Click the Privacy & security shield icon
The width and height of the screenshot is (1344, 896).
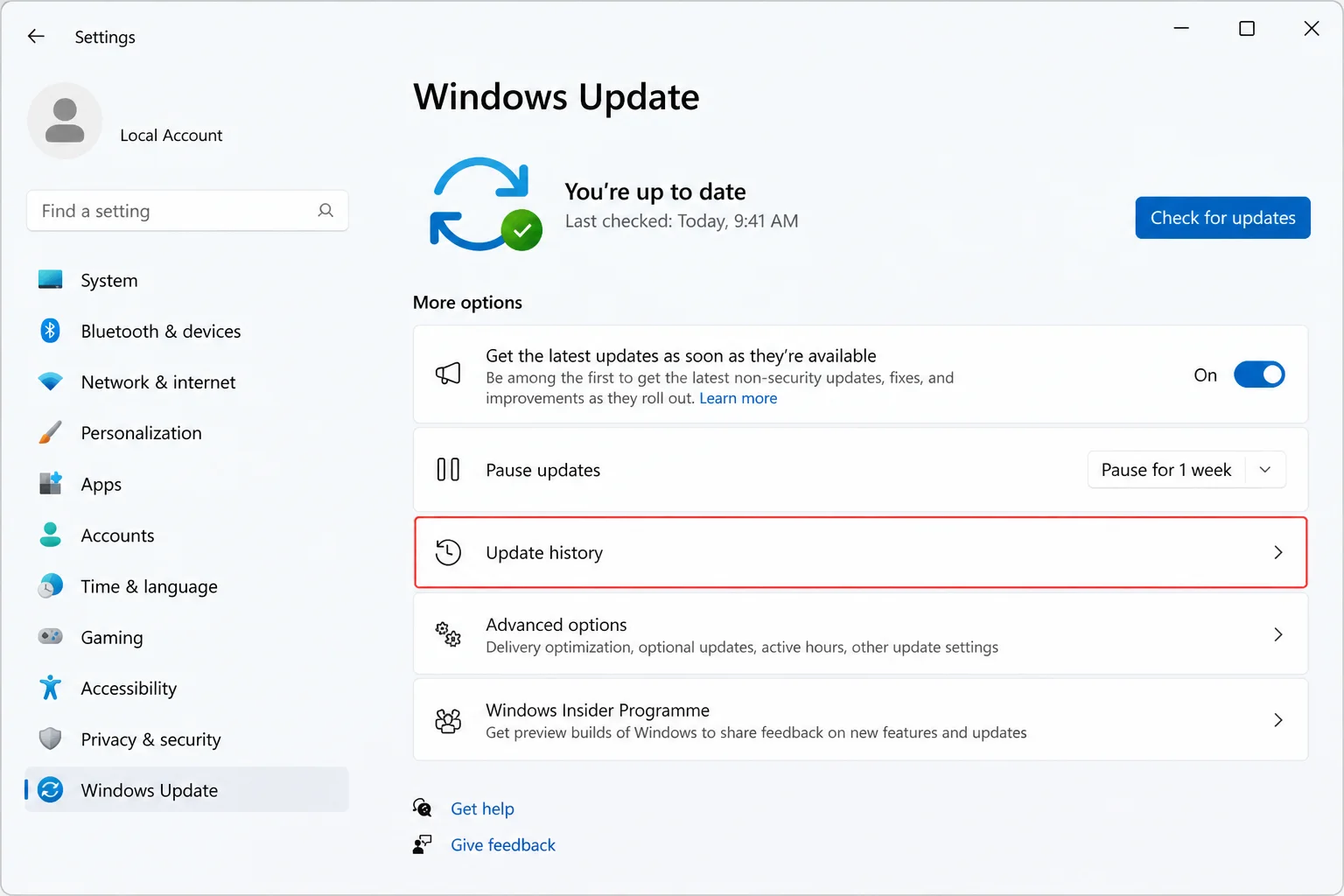[x=51, y=738]
